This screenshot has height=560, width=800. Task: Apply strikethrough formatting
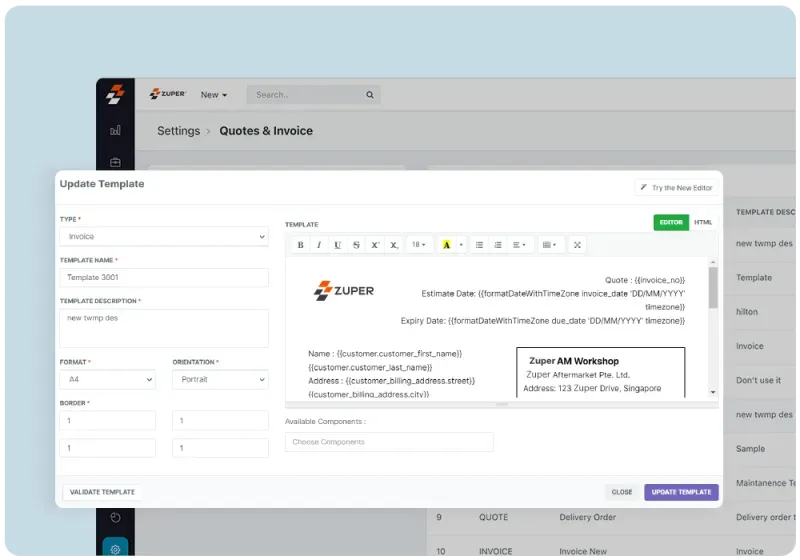356,245
